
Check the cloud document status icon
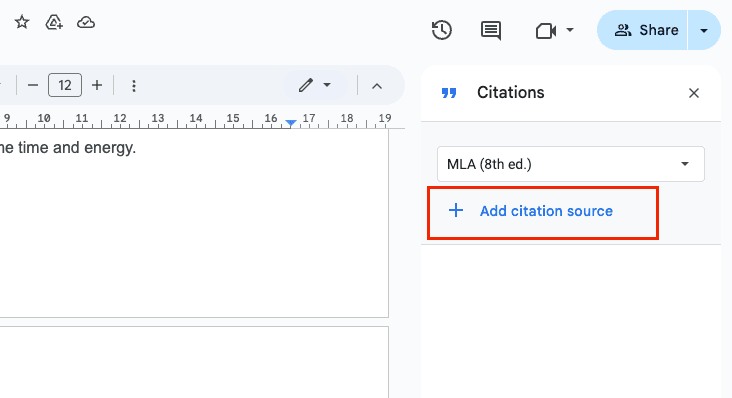coord(86,22)
